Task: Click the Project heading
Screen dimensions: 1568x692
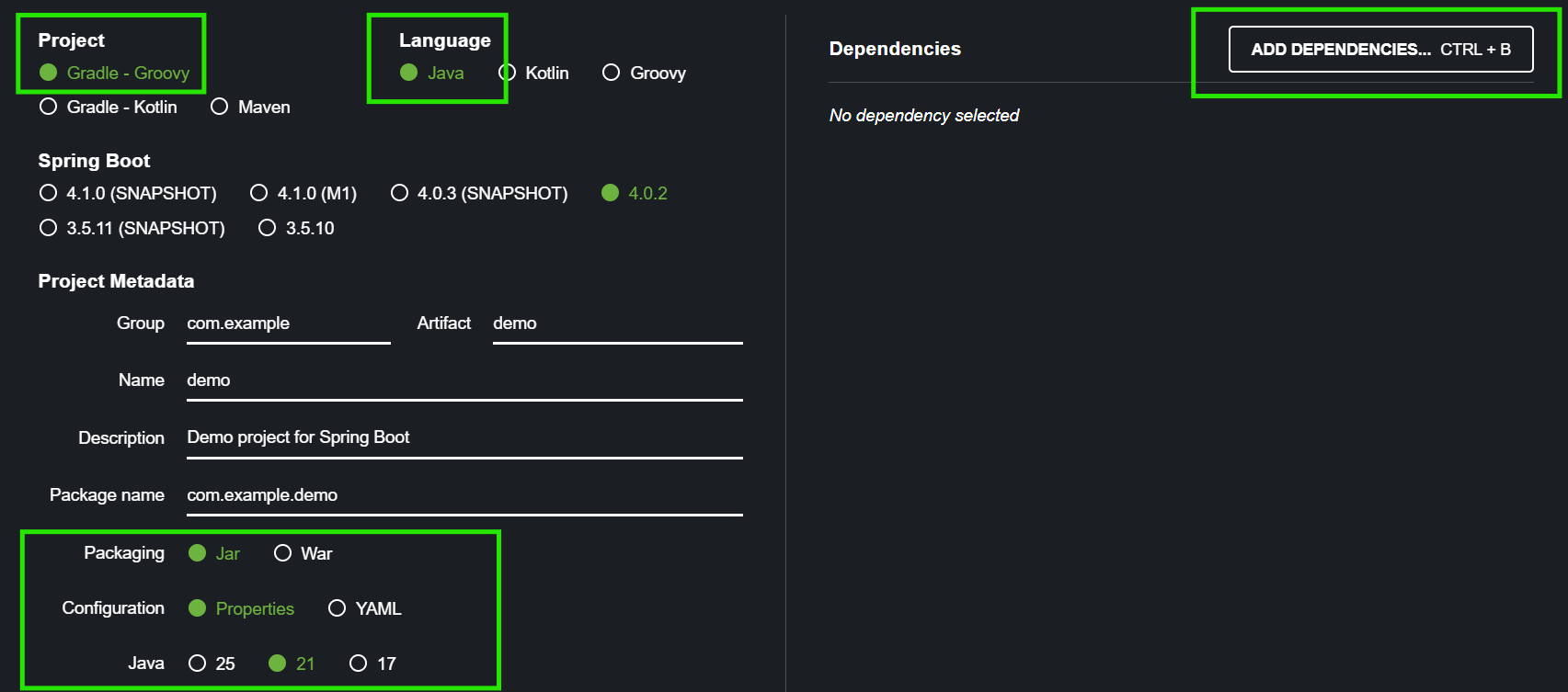Action: pos(72,40)
